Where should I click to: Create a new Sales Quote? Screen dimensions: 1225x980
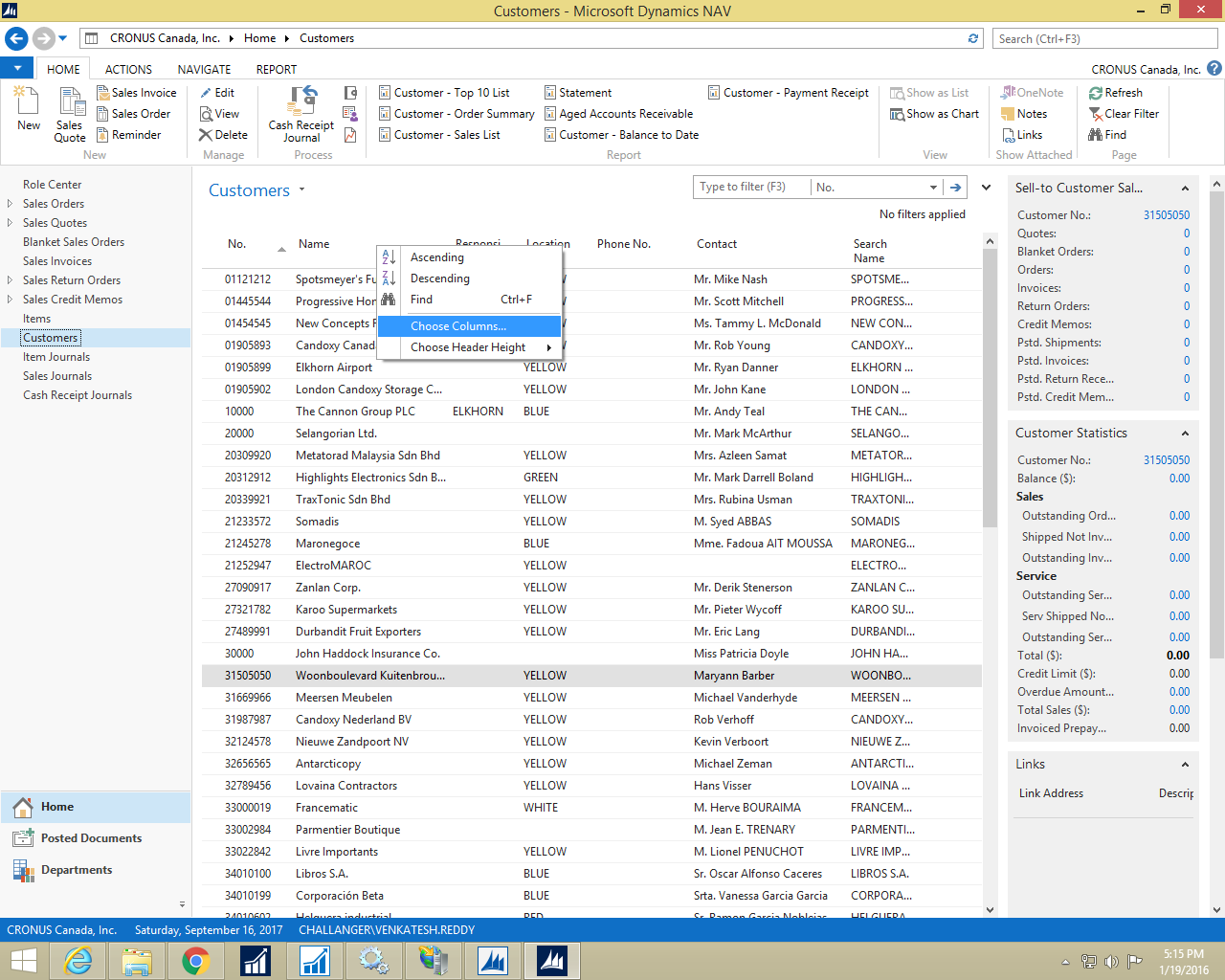click(x=69, y=113)
